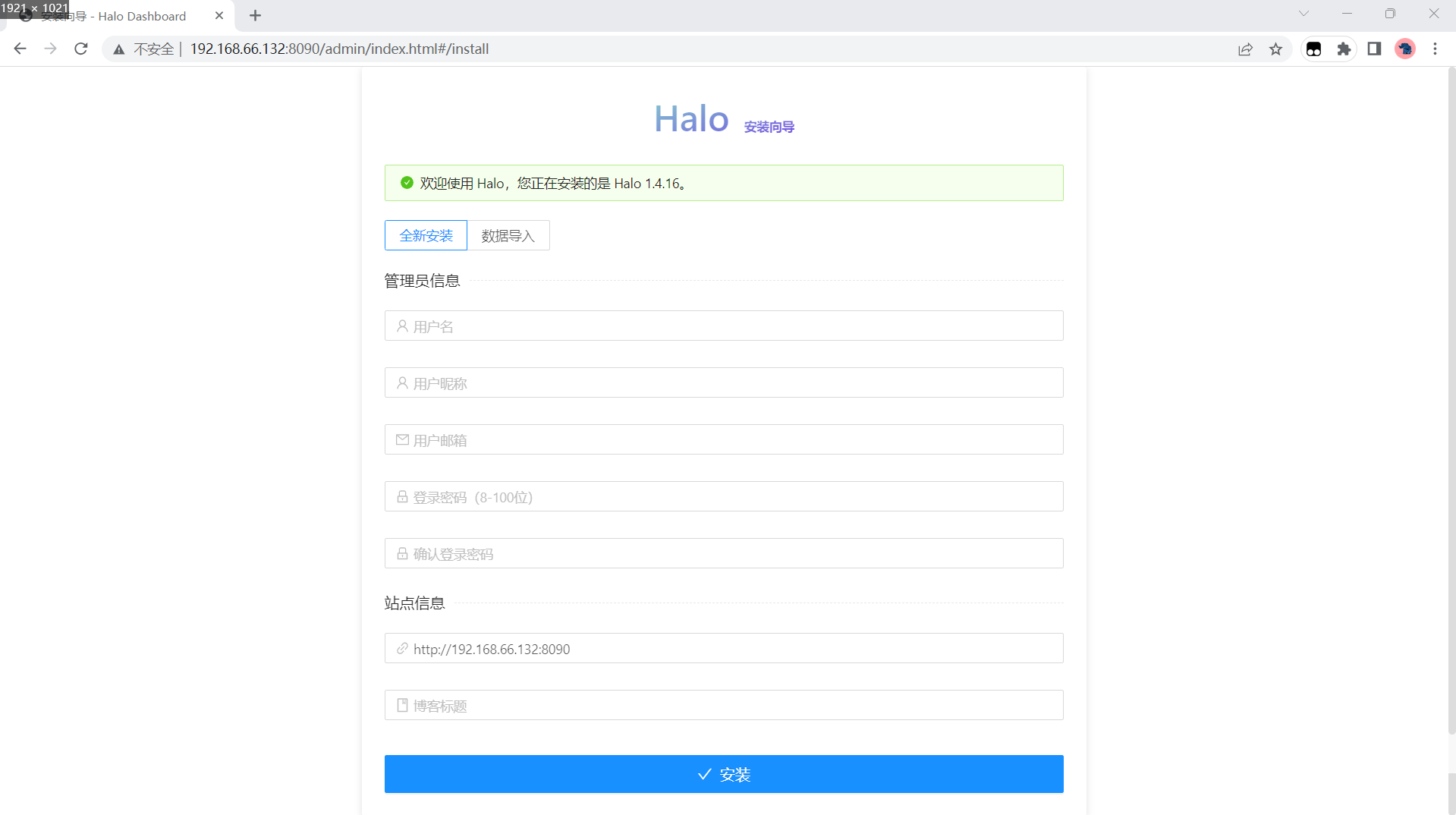1456x815 pixels.
Task: Click the not-secure warning icon
Action: point(119,49)
